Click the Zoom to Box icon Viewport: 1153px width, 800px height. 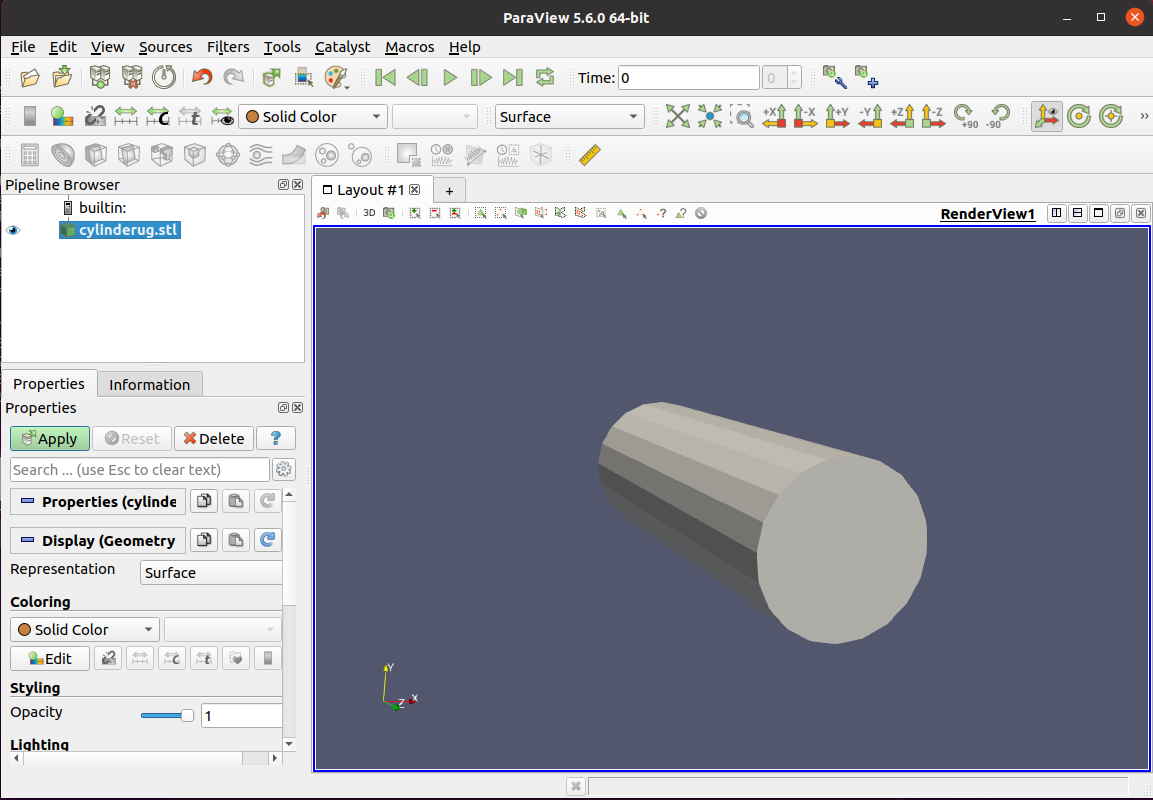[742, 116]
